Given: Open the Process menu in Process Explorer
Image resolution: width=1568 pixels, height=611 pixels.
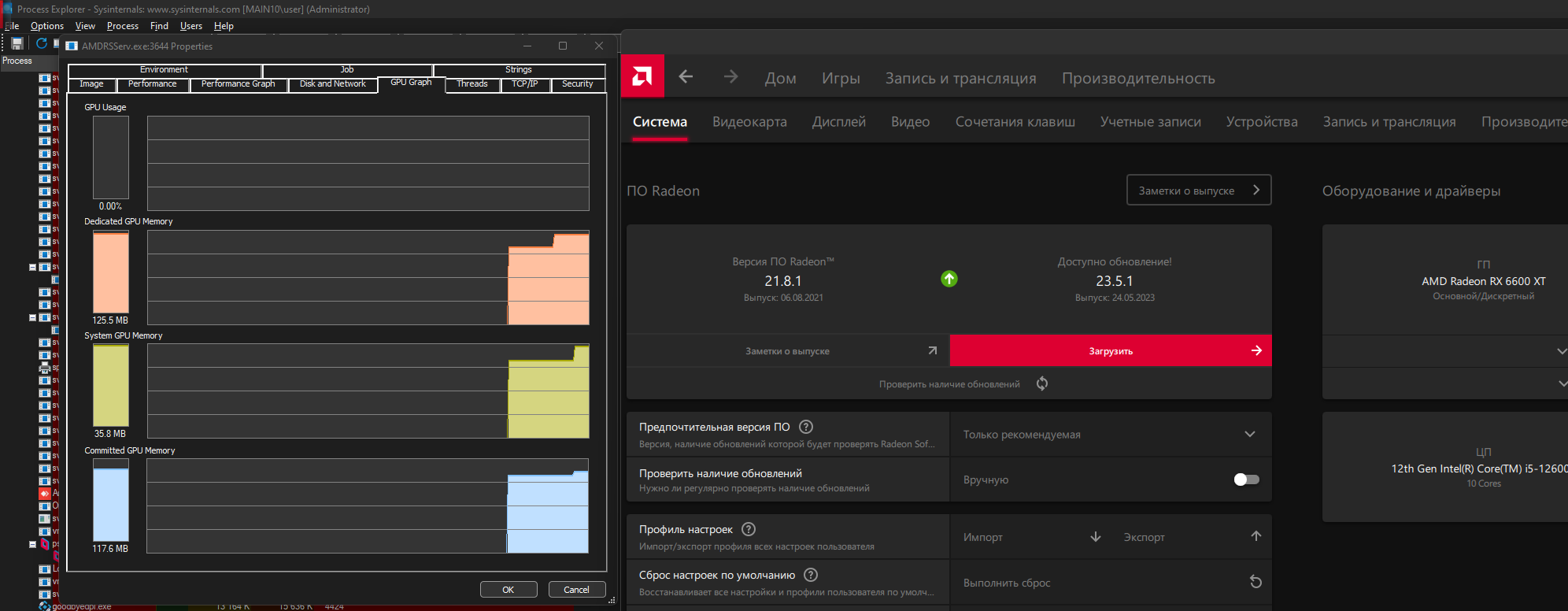Looking at the screenshot, I should point(123,26).
